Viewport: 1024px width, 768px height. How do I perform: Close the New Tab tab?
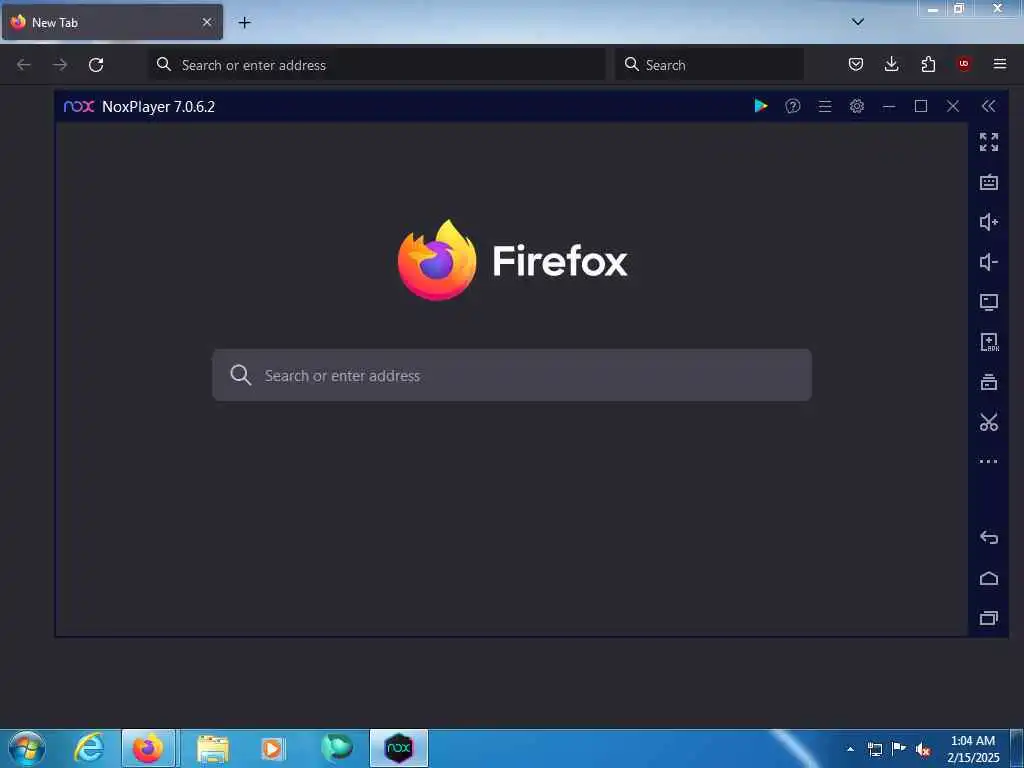coord(206,22)
